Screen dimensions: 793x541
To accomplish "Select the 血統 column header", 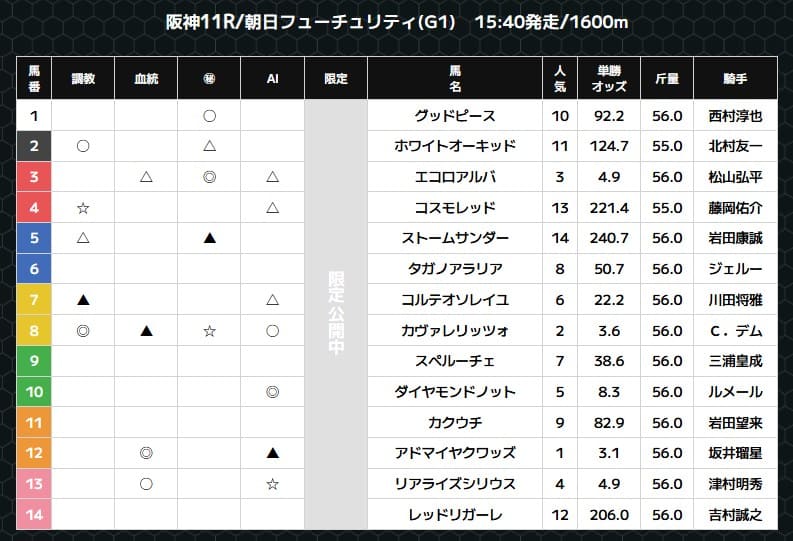I will pos(146,78).
